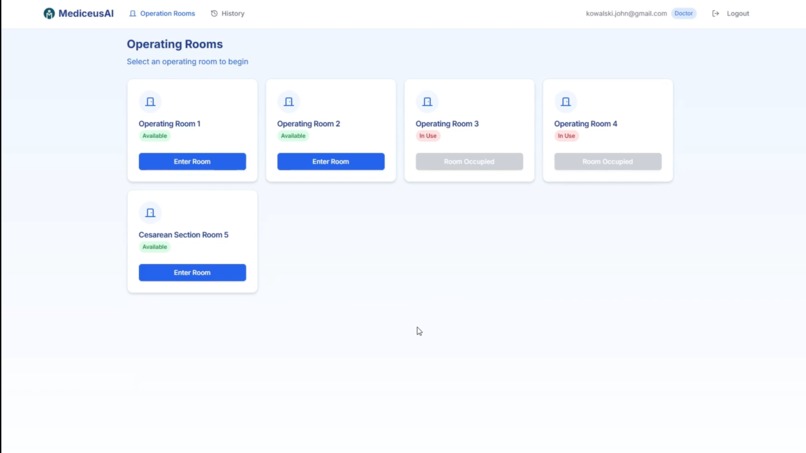Click the Available badge of Cesarean Section Room 5
Viewport: 806px width, 453px height.
coord(155,247)
